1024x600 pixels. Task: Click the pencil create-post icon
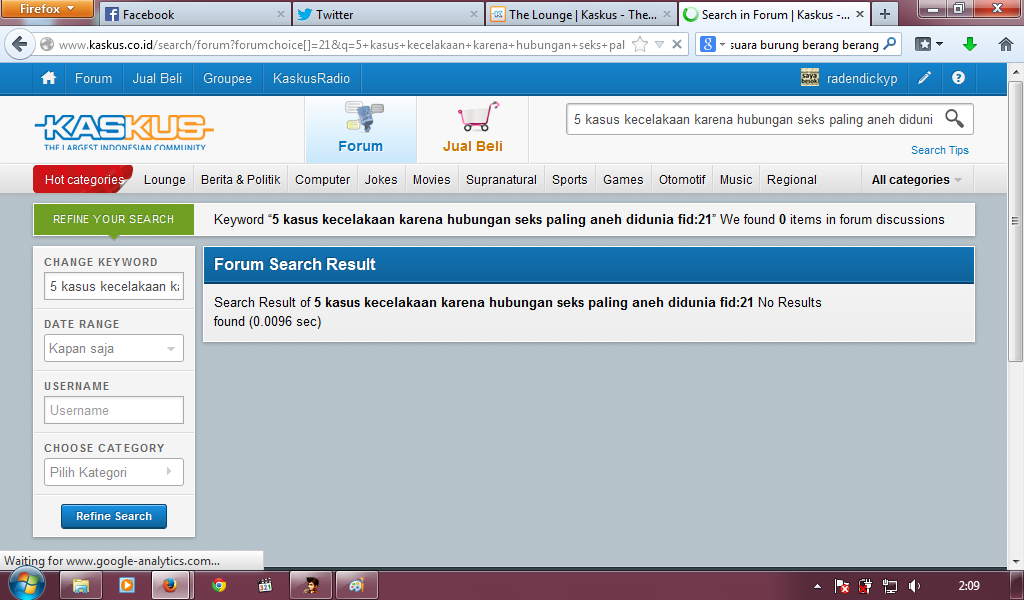click(x=924, y=78)
